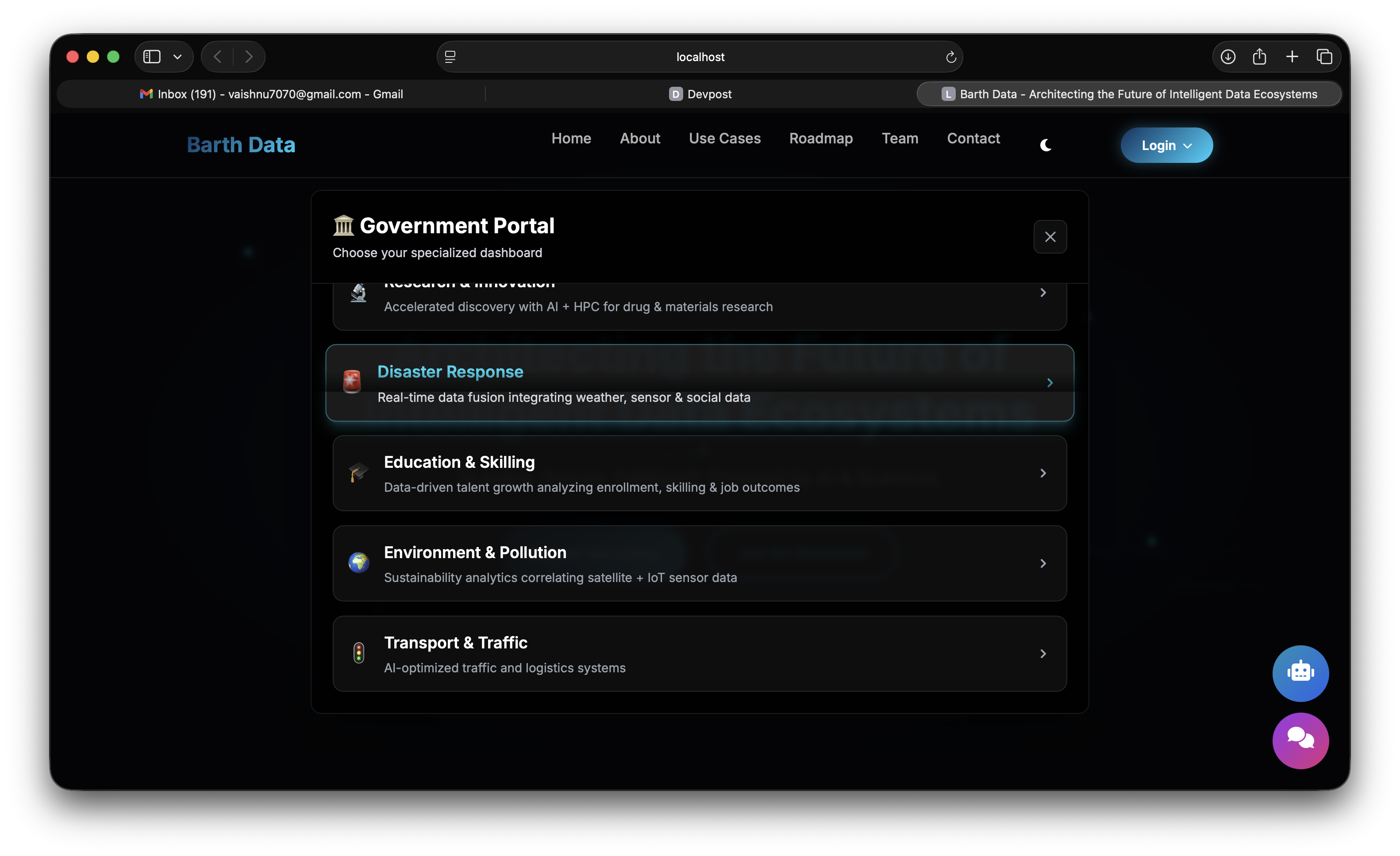This screenshot has height=856, width=1400.
Task: Open the robot AI assistant button
Action: pos(1300,673)
